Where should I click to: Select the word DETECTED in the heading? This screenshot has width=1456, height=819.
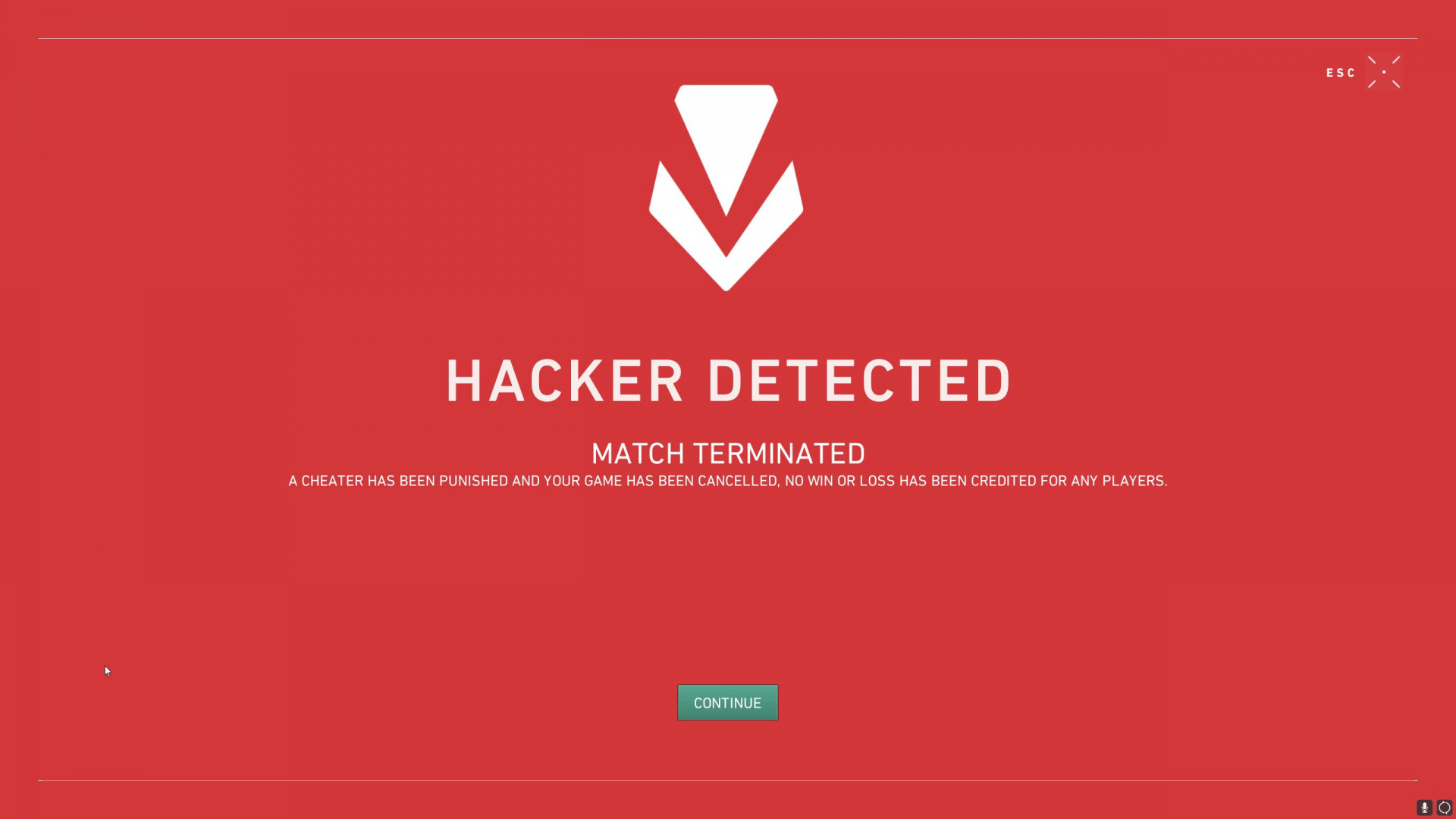tap(859, 380)
